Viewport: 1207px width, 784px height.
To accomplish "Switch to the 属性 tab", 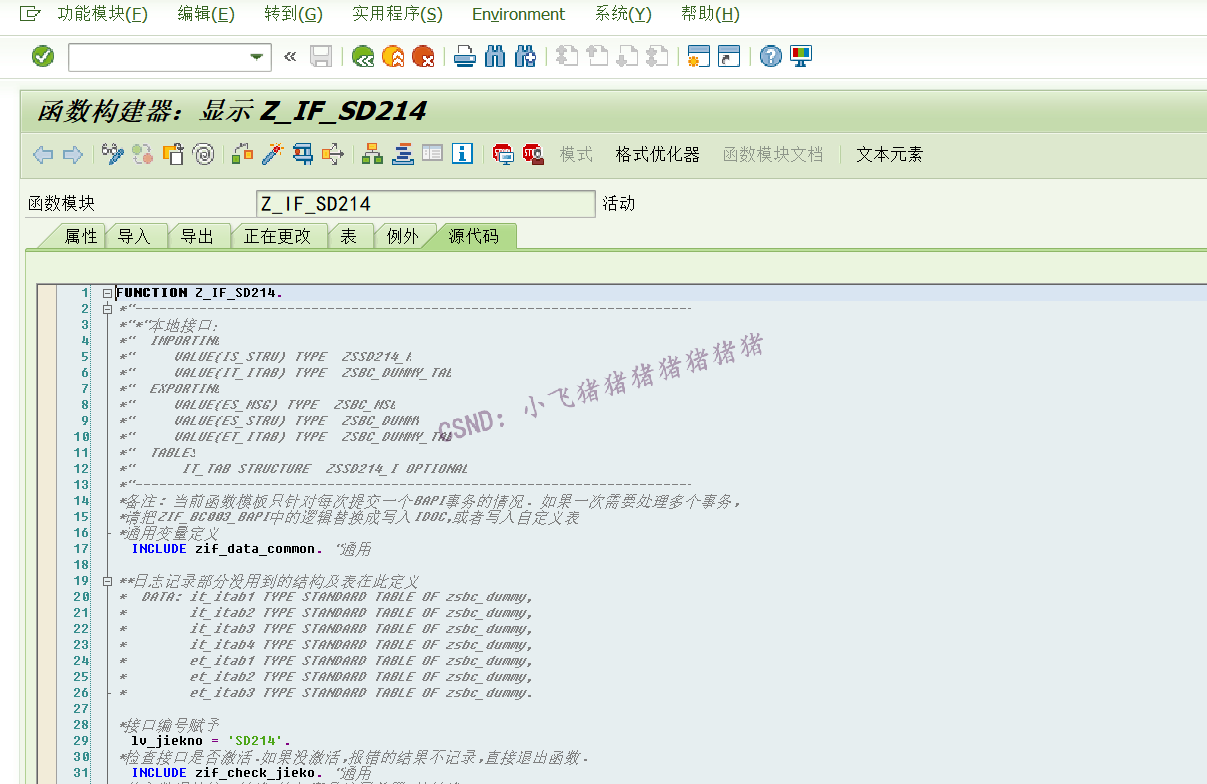I will tap(81, 236).
